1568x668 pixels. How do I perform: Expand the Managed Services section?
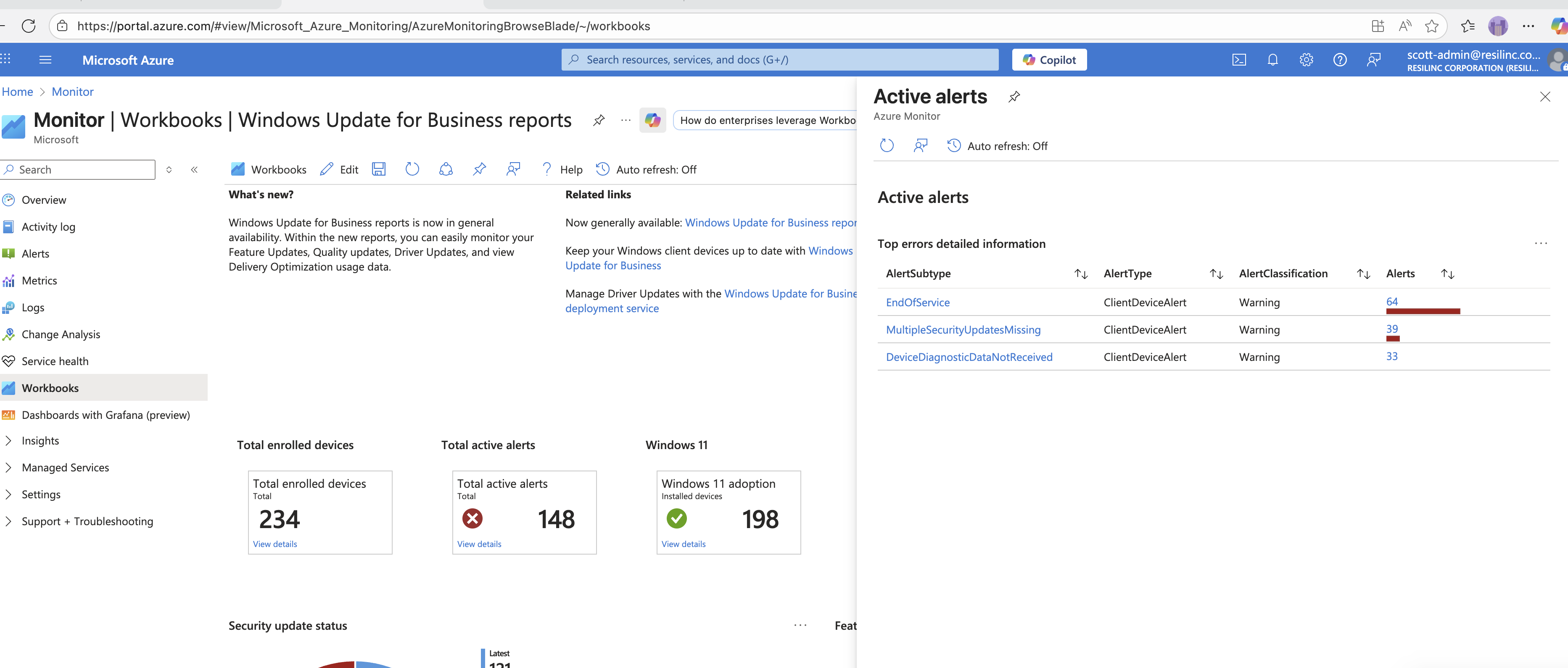pyautogui.click(x=8, y=467)
